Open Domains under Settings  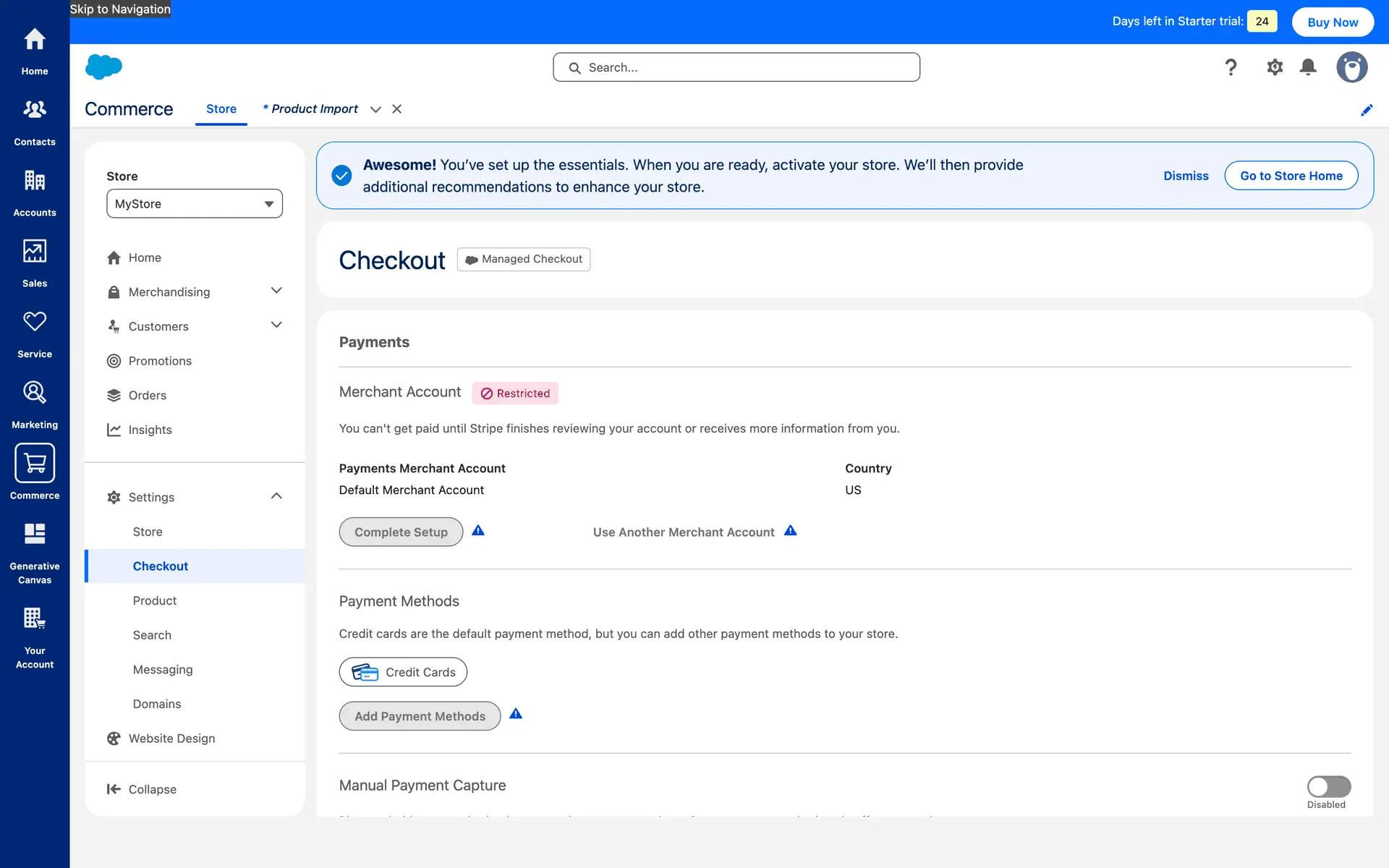coord(157,704)
